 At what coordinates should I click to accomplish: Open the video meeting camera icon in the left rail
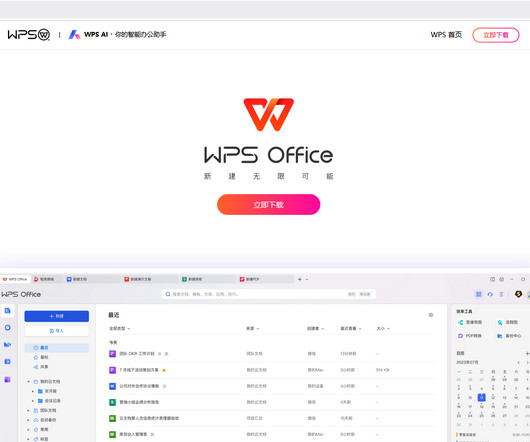tap(7, 344)
